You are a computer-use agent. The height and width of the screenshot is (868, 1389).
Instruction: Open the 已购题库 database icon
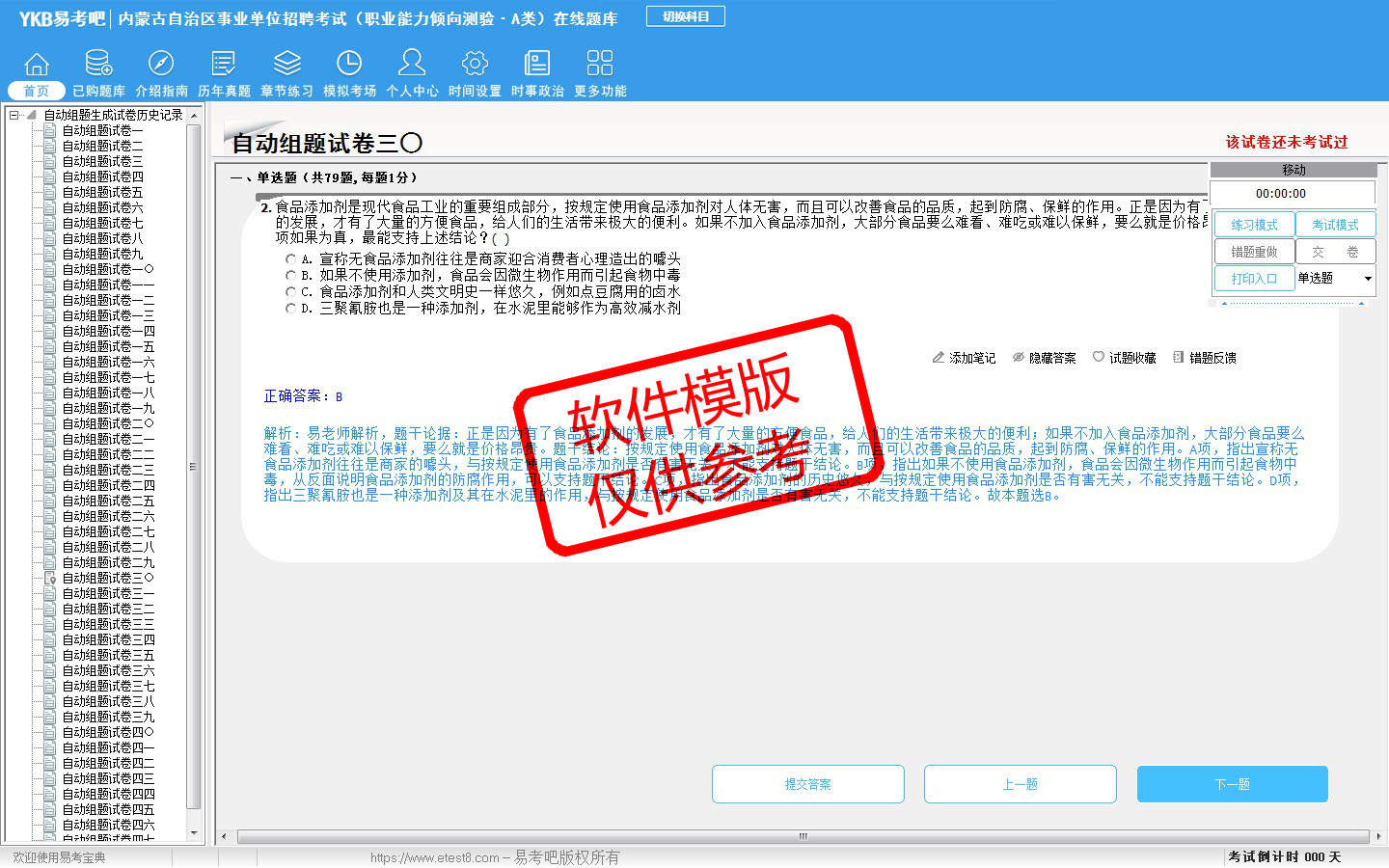(98, 65)
